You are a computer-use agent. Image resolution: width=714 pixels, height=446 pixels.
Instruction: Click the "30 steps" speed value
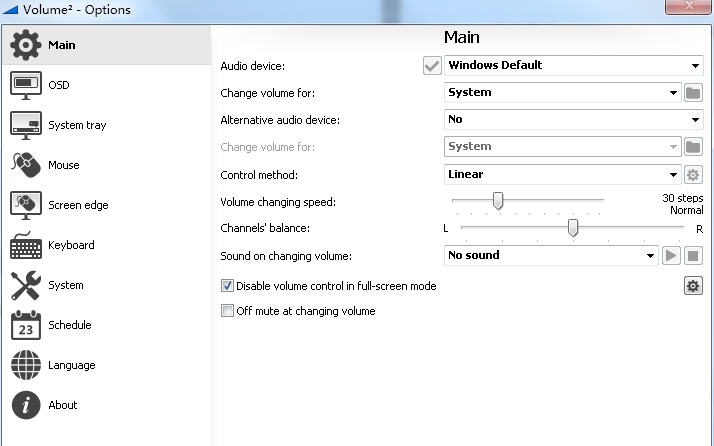(x=683, y=198)
